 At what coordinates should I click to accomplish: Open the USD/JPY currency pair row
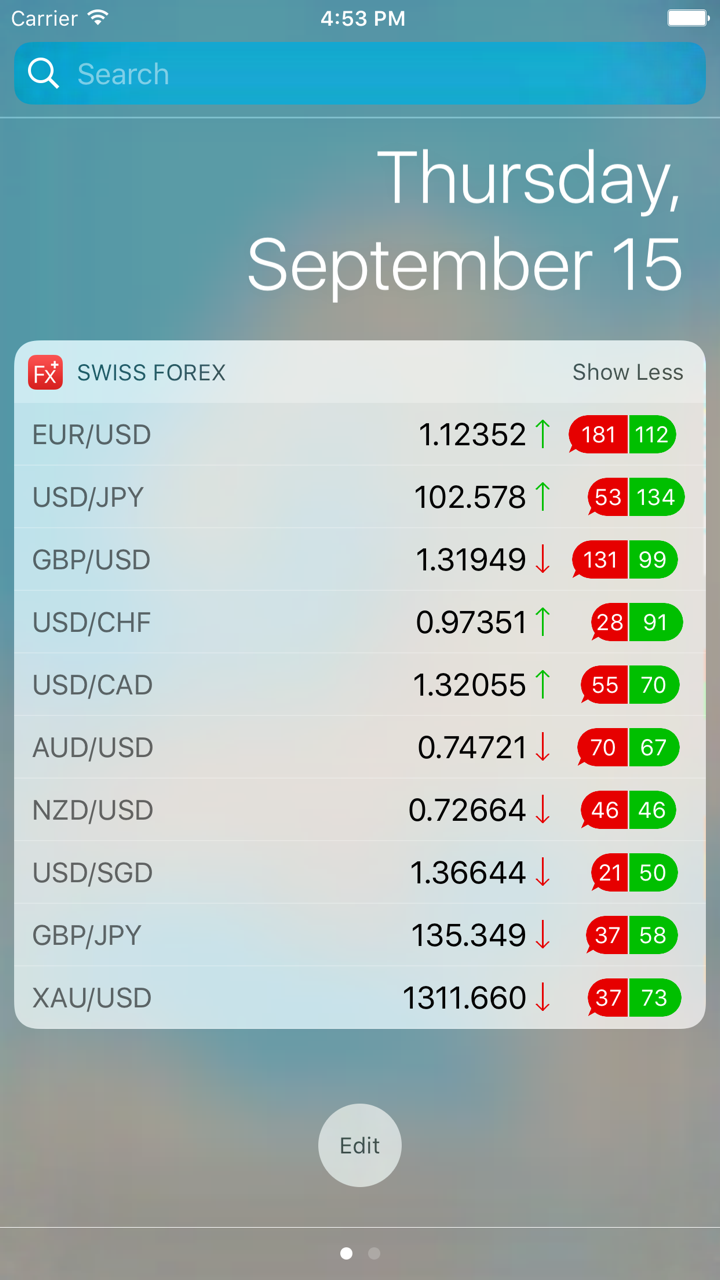pyautogui.click(x=88, y=497)
